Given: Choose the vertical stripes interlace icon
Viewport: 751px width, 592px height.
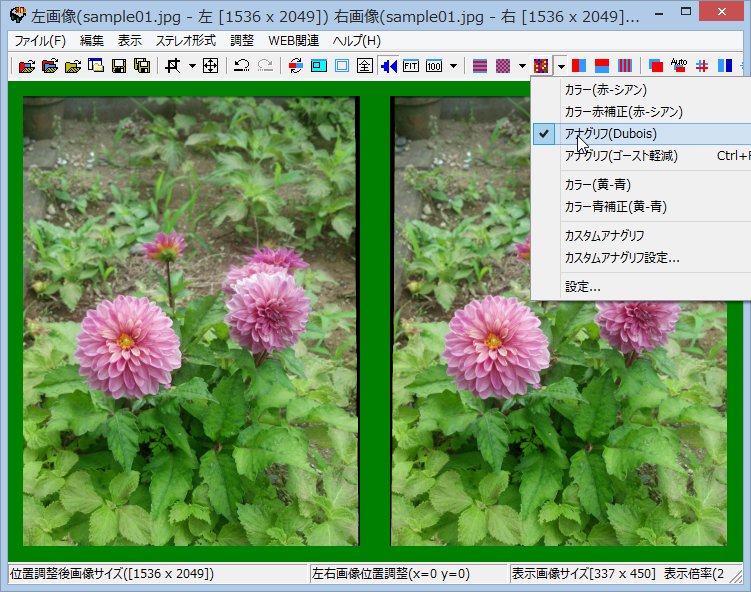Looking at the screenshot, I should click(x=625, y=66).
